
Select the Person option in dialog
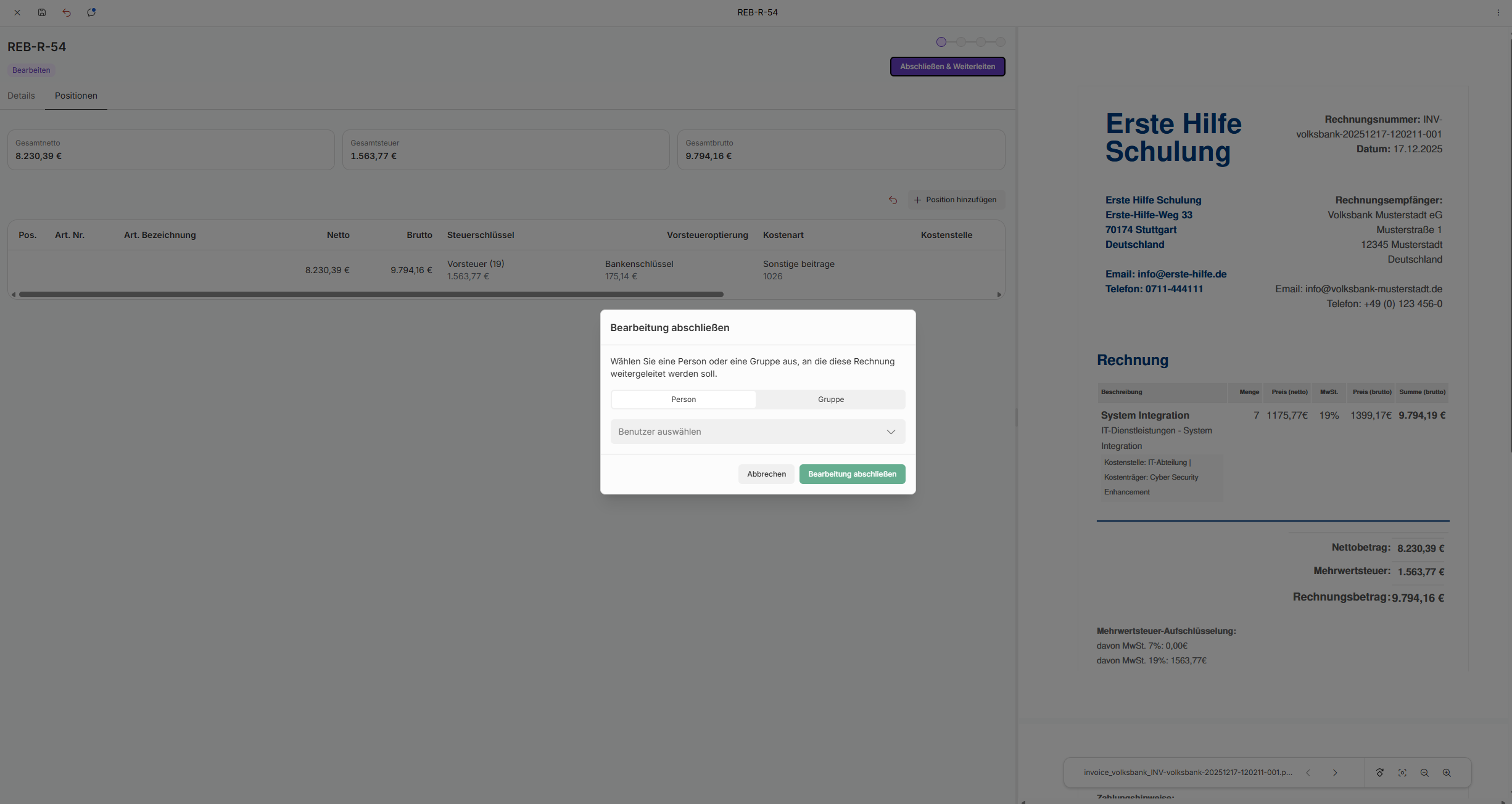(684, 400)
